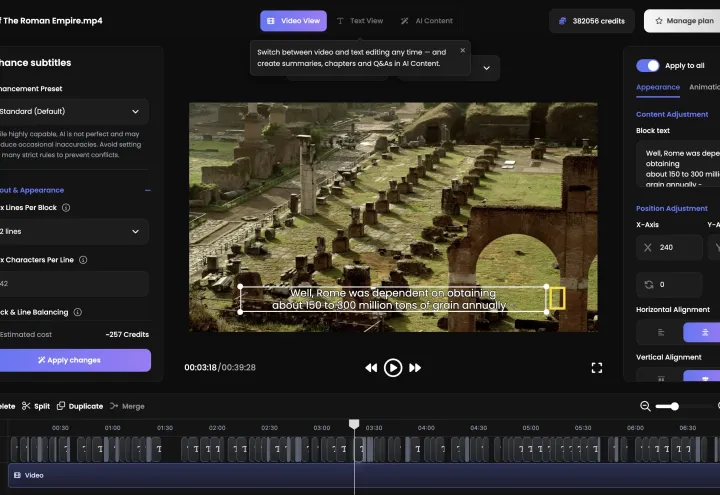The image size is (720, 495).
Task: Collapse the Layout & Appearance section
Action: (x=147, y=190)
